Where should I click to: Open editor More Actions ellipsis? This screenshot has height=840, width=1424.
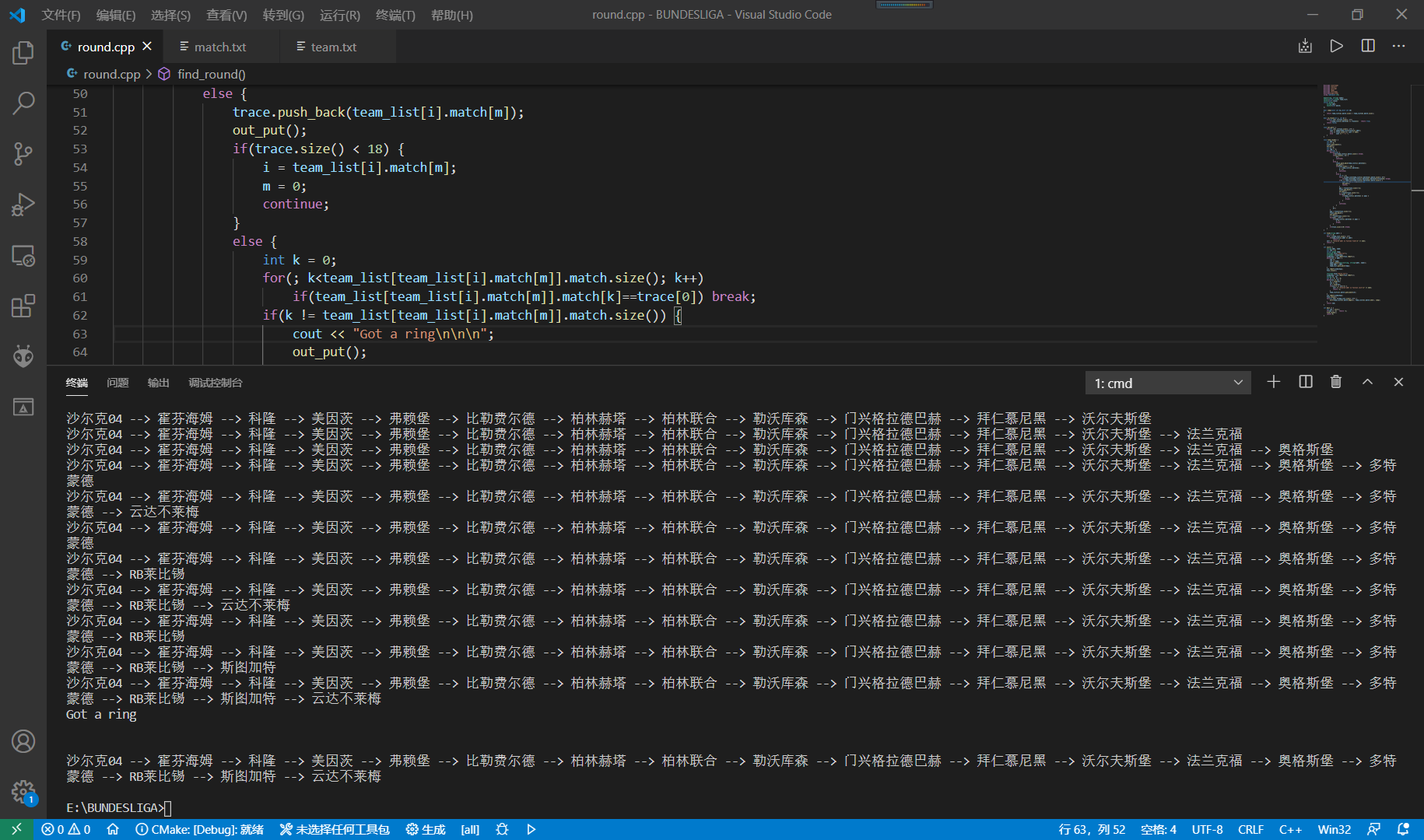pos(1399,46)
